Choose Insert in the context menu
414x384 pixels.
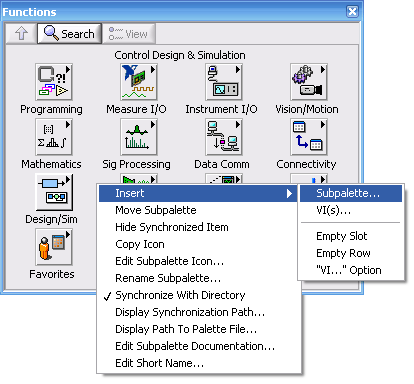[x=198, y=193]
